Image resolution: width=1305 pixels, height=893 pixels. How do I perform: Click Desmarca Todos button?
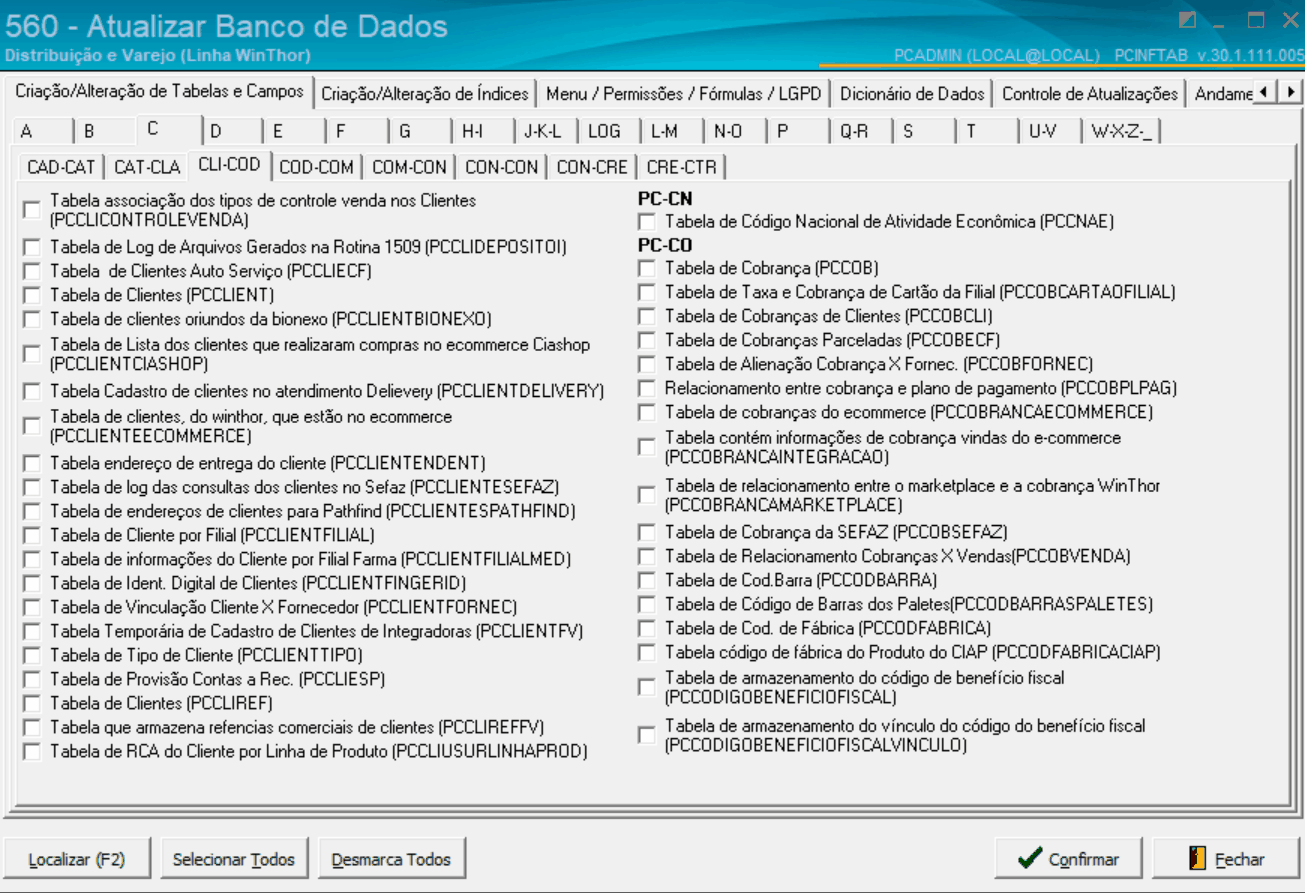tap(391, 859)
